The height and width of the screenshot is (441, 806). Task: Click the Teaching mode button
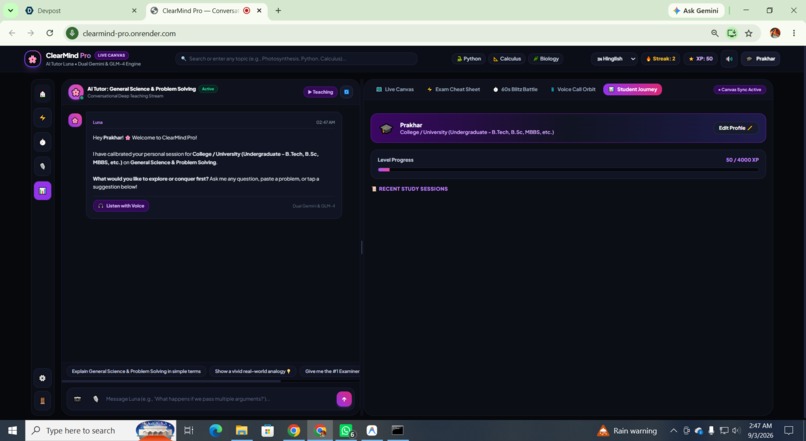click(320, 92)
